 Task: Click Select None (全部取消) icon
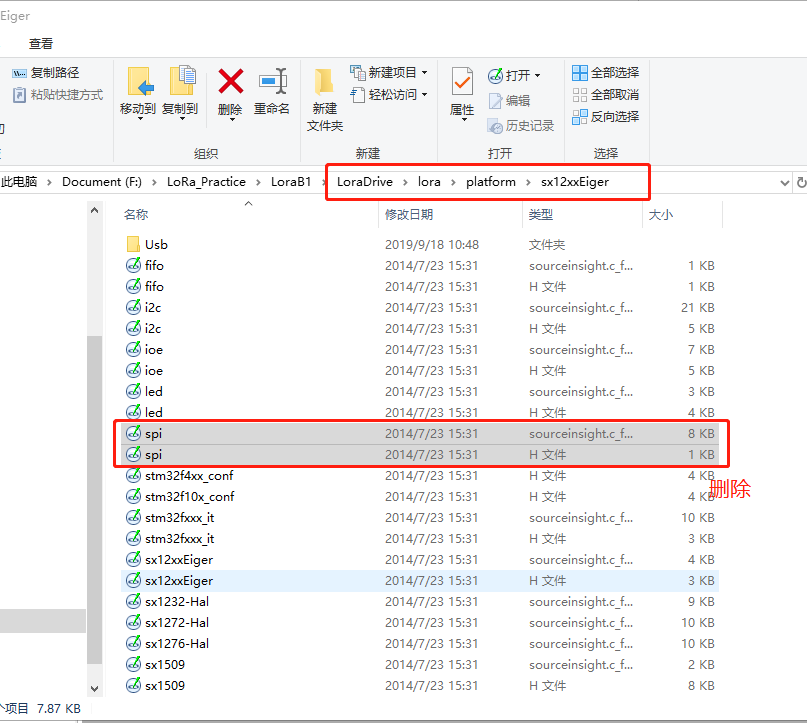[x=580, y=95]
